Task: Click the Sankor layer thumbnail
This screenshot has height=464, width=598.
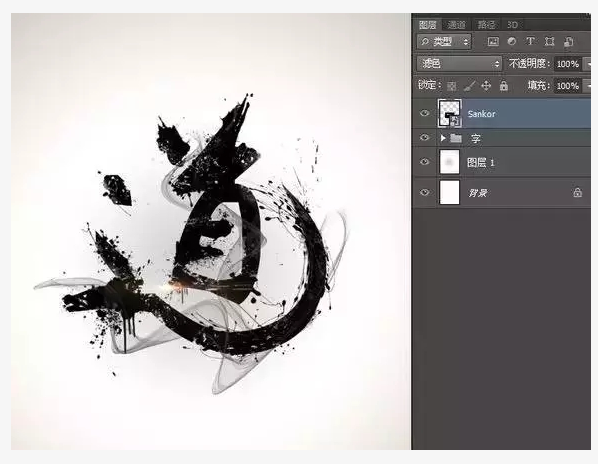Action: (x=450, y=113)
